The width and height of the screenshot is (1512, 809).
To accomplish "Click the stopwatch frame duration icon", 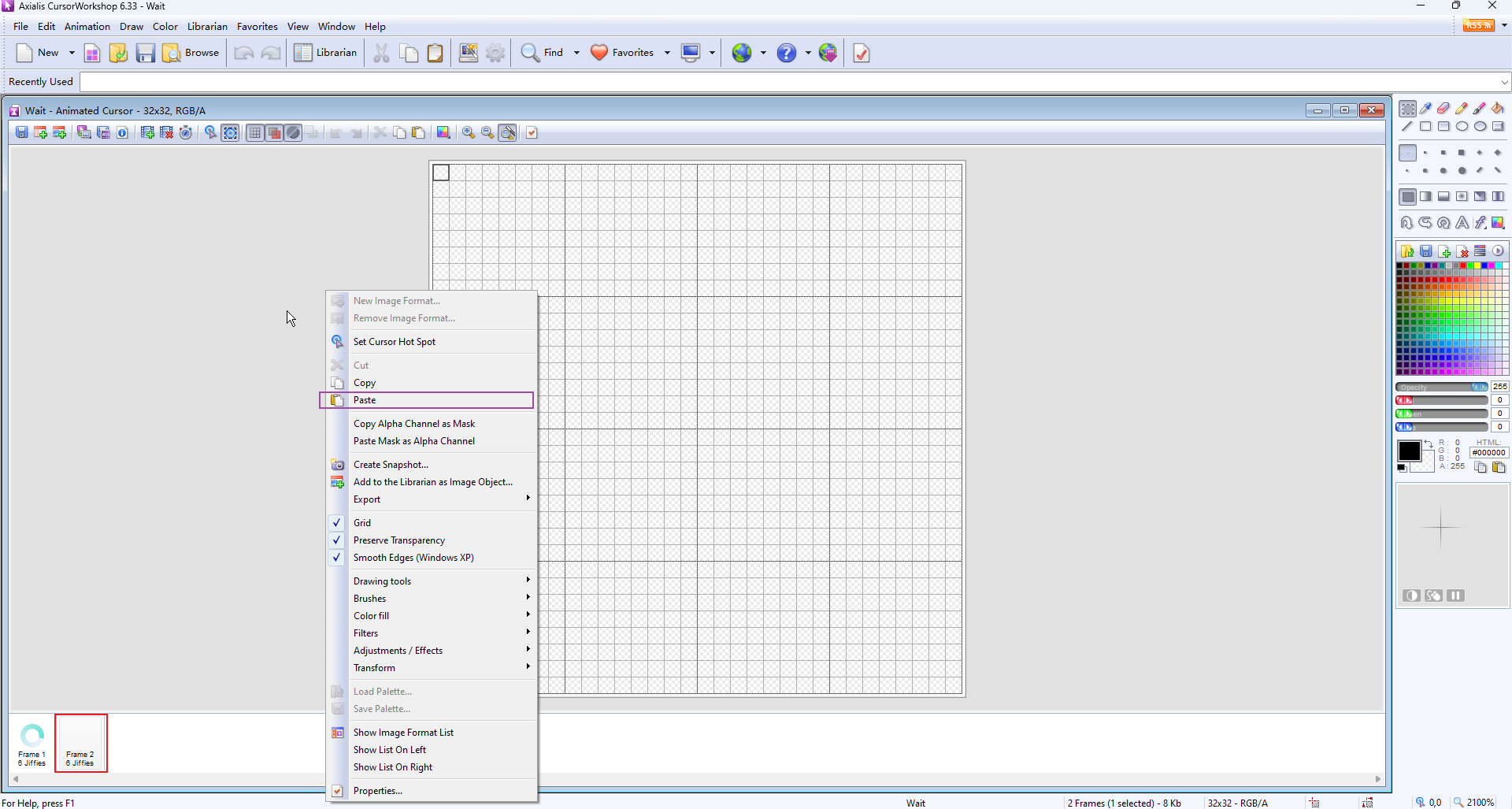I will click(186, 133).
